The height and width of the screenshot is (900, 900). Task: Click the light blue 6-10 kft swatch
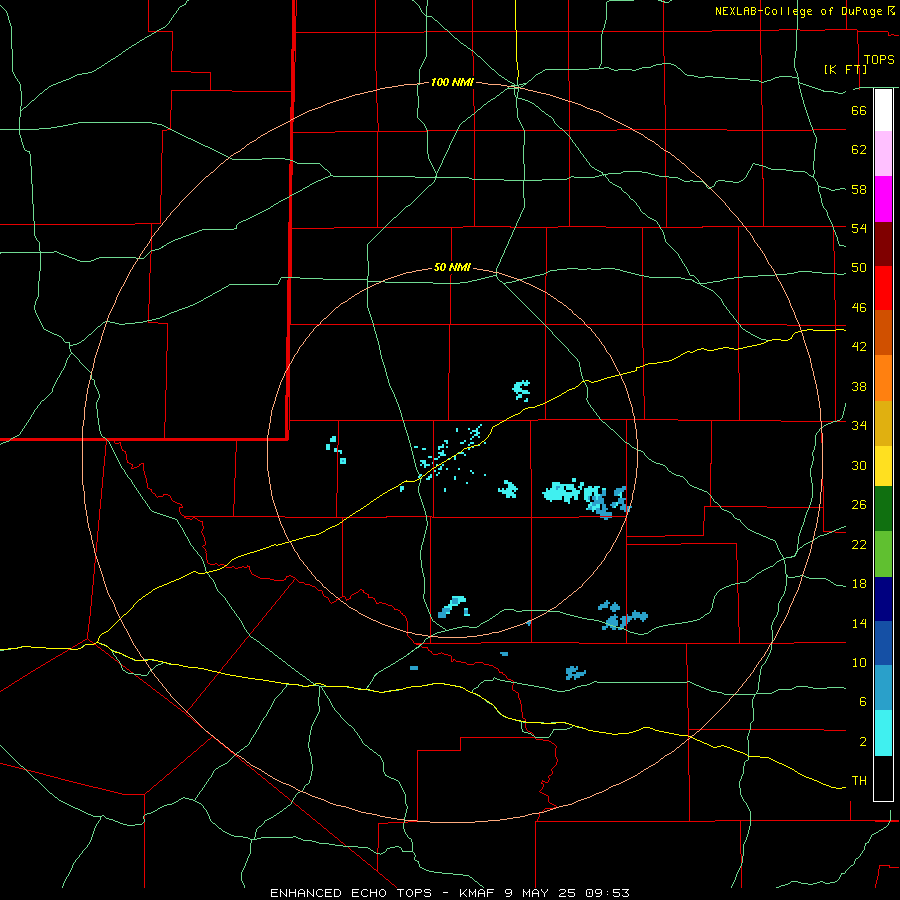click(883, 688)
